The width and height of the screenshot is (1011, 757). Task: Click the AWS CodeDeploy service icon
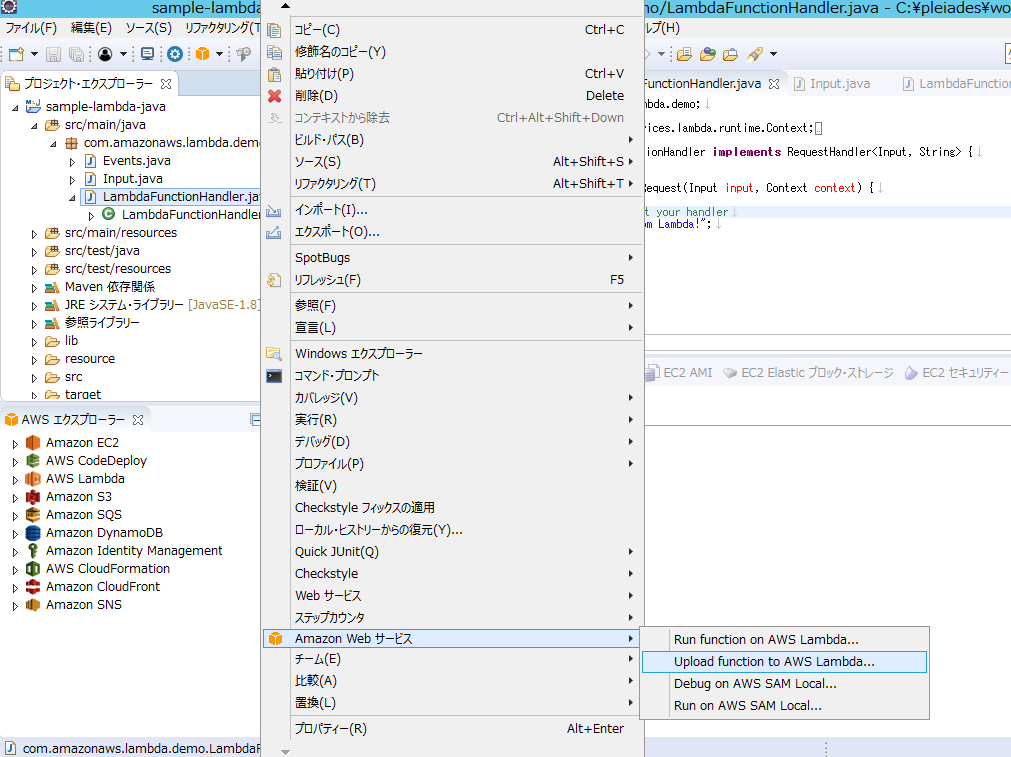pyautogui.click(x=33, y=461)
